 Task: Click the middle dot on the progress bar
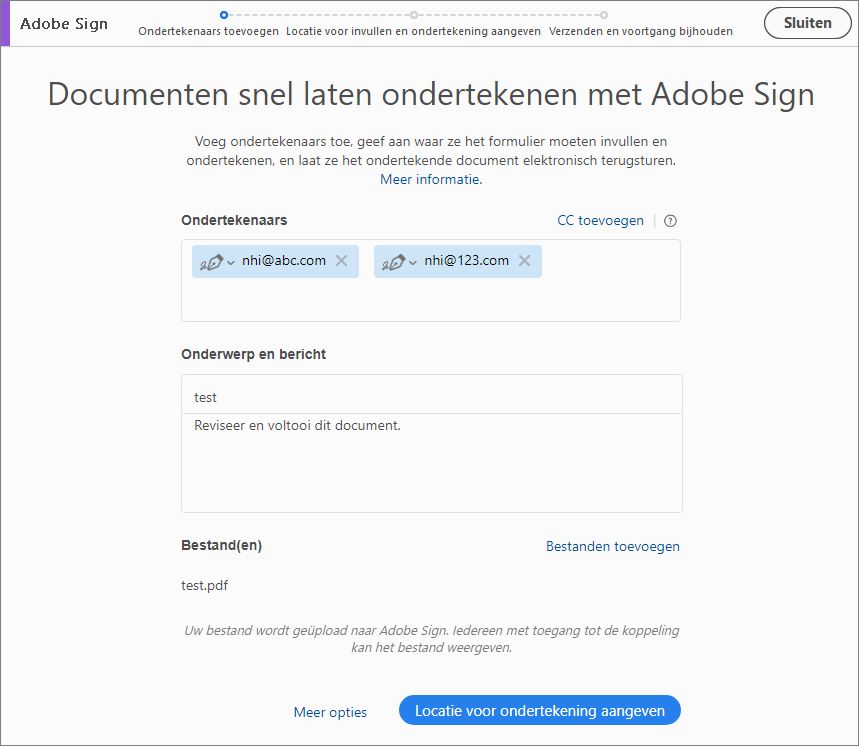pyautogui.click(x=413, y=15)
